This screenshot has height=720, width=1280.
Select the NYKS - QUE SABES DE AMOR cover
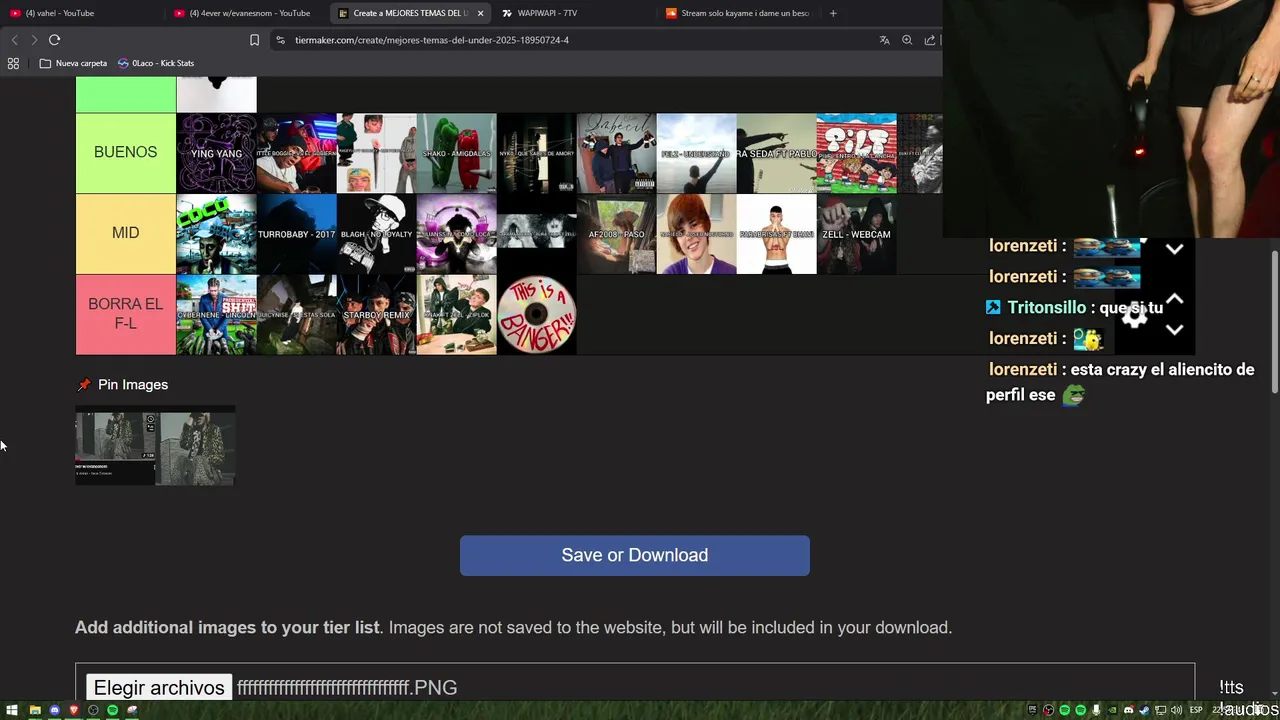(536, 153)
